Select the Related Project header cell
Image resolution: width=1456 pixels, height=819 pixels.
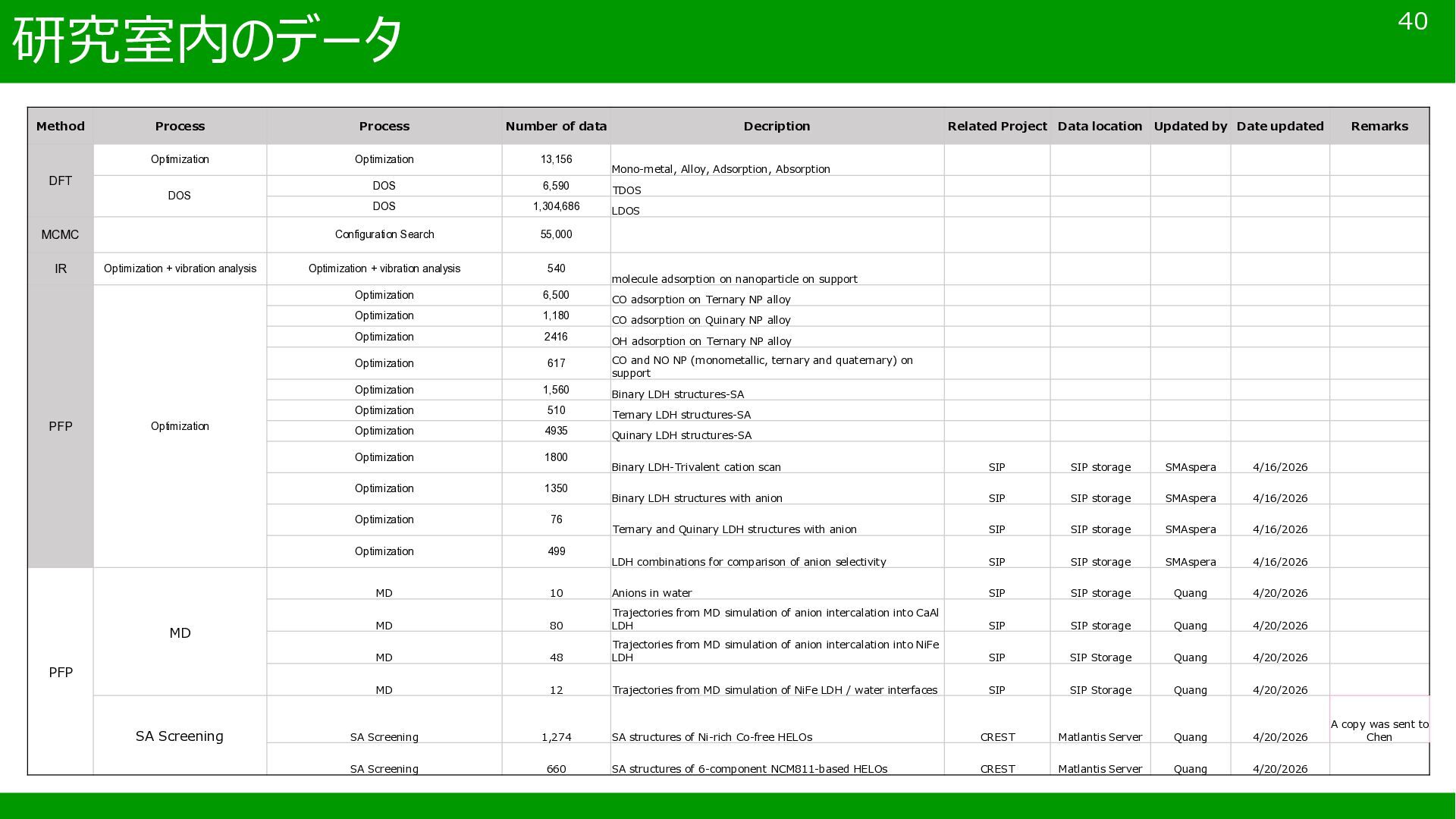coord(996,126)
